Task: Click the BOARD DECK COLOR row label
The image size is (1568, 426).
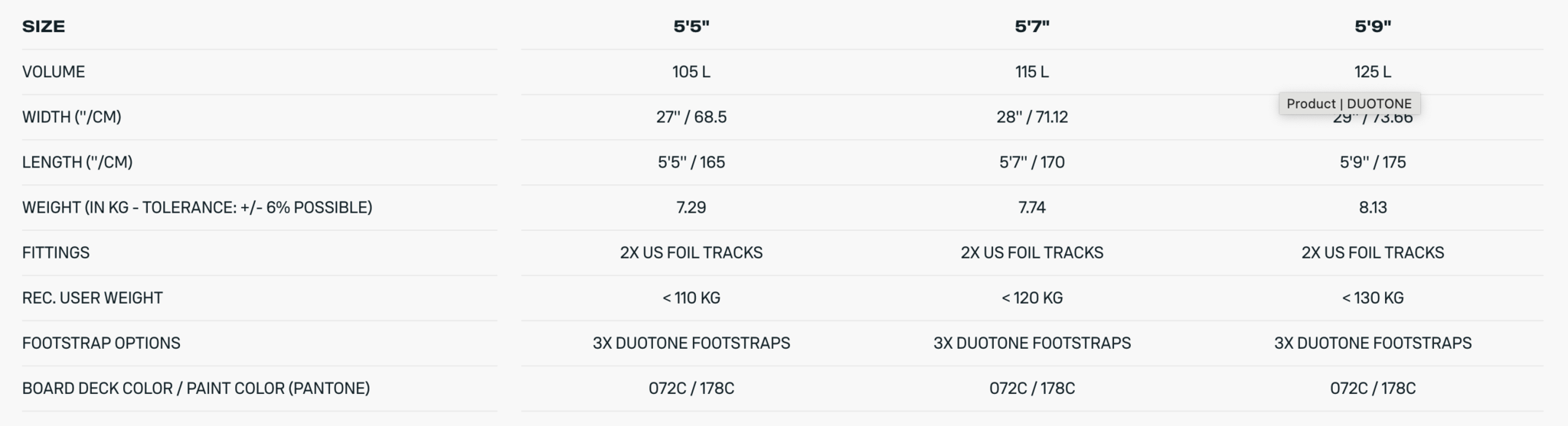Action: click(x=196, y=388)
